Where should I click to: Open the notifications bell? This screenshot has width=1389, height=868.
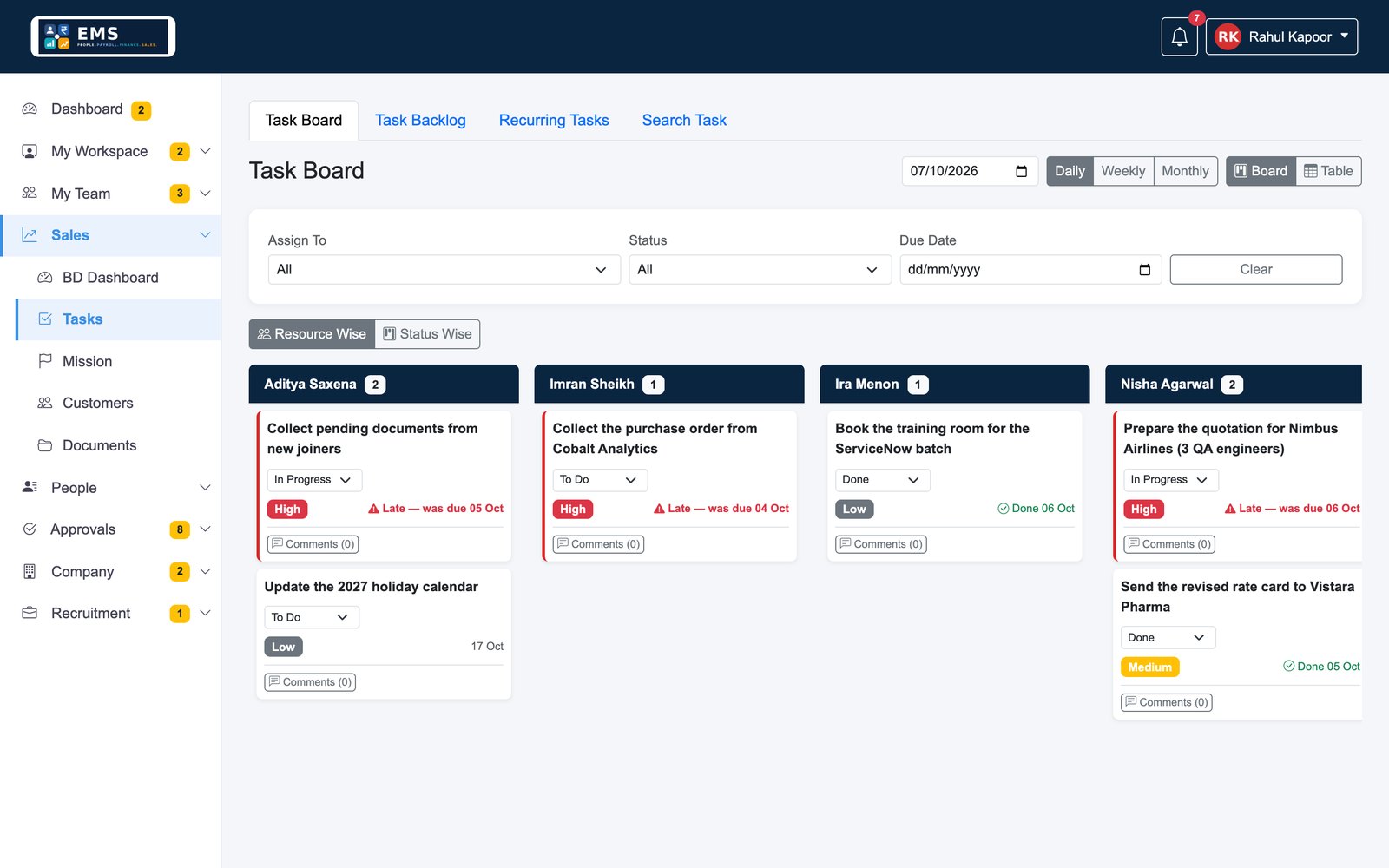(x=1179, y=36)
